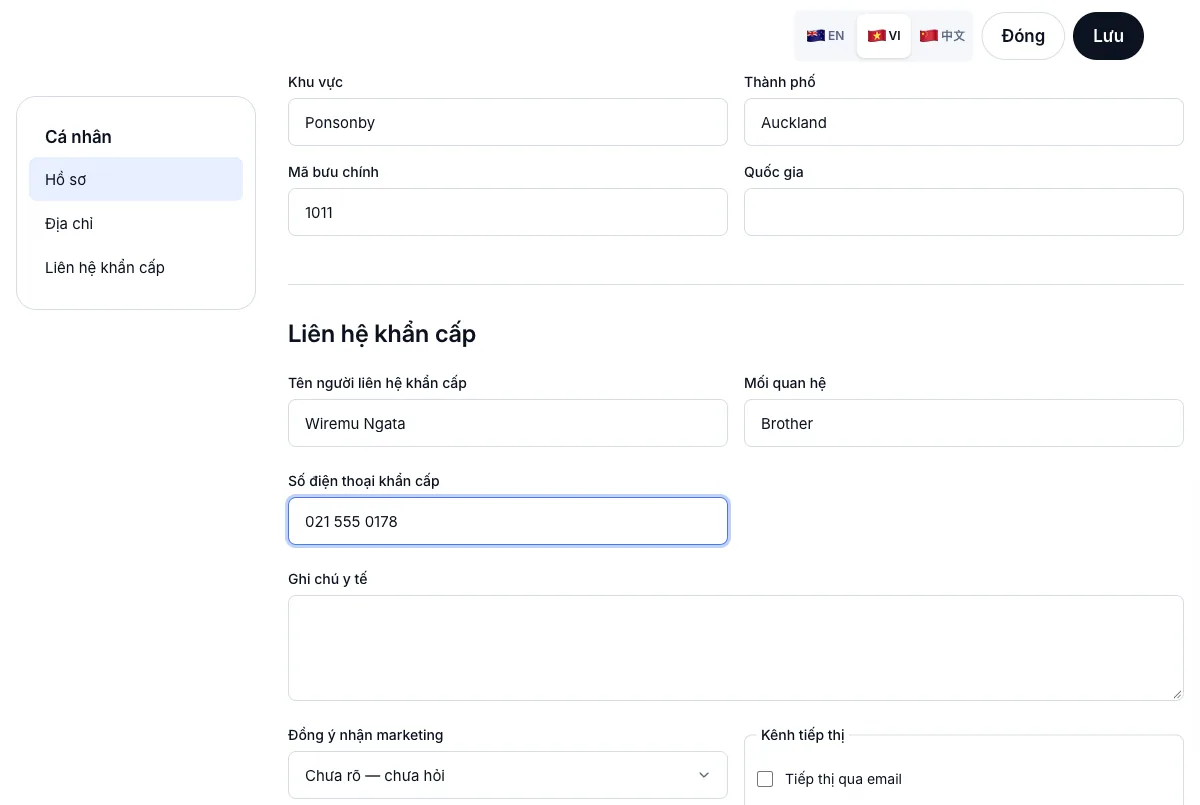Choose the 中文 Chinese flag language option
This screenshot has height=805, width=1200.
click(x=942, y=36)
